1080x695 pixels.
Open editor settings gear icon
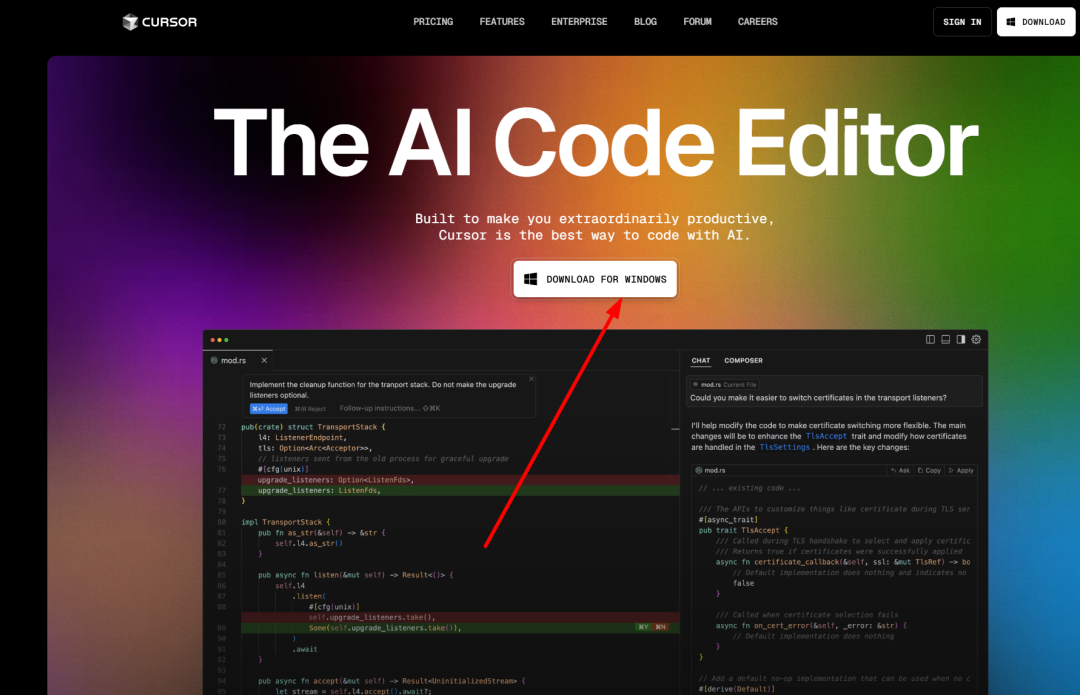976,340
